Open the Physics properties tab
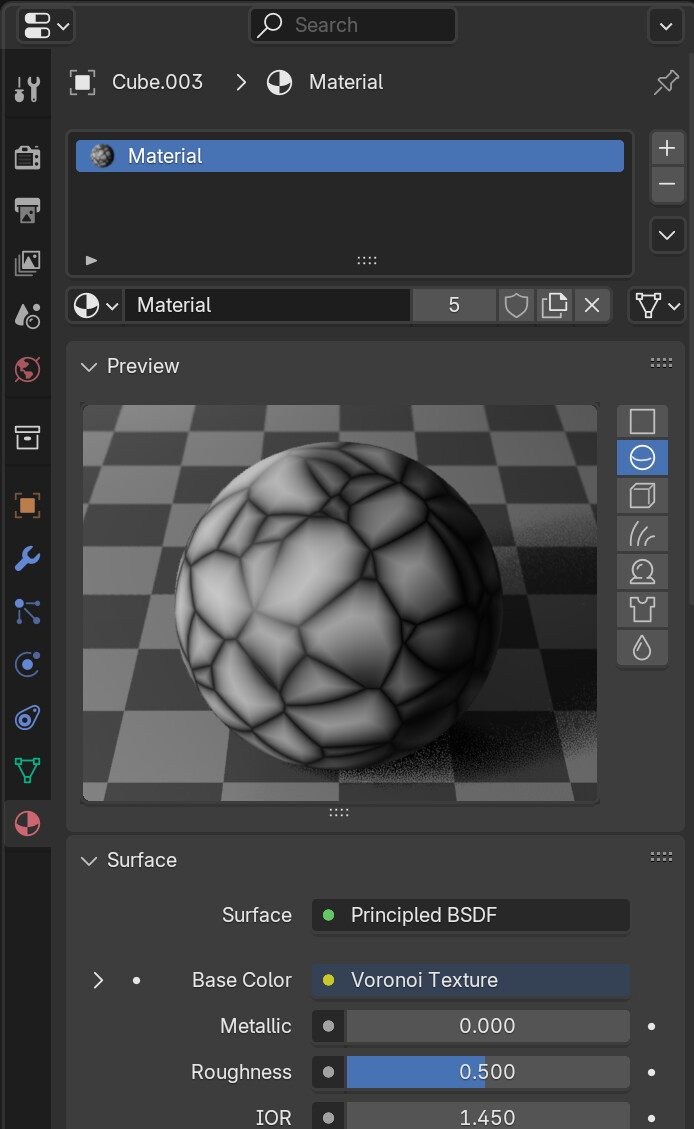 [27, 664]
